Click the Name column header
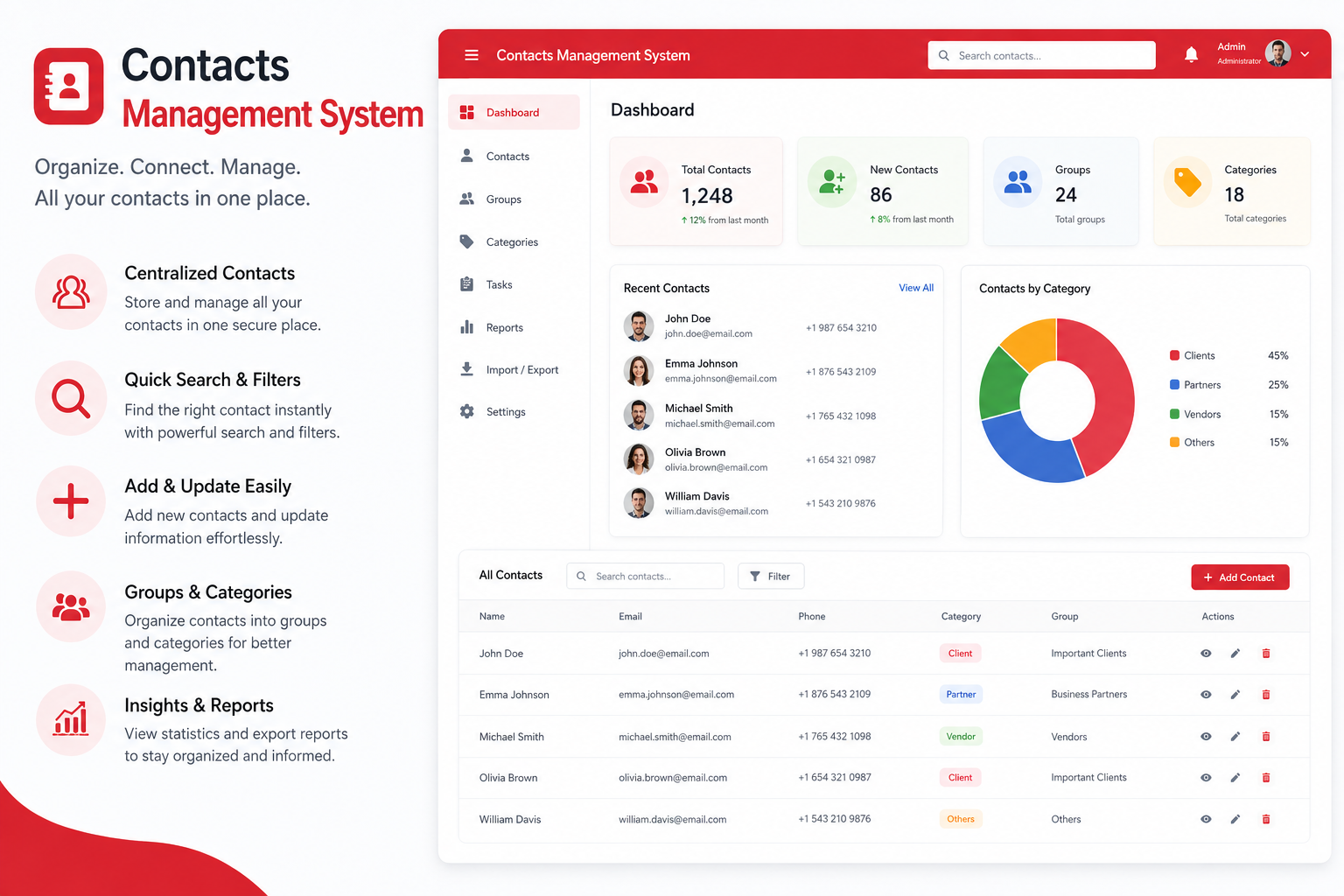 [492, 617]
